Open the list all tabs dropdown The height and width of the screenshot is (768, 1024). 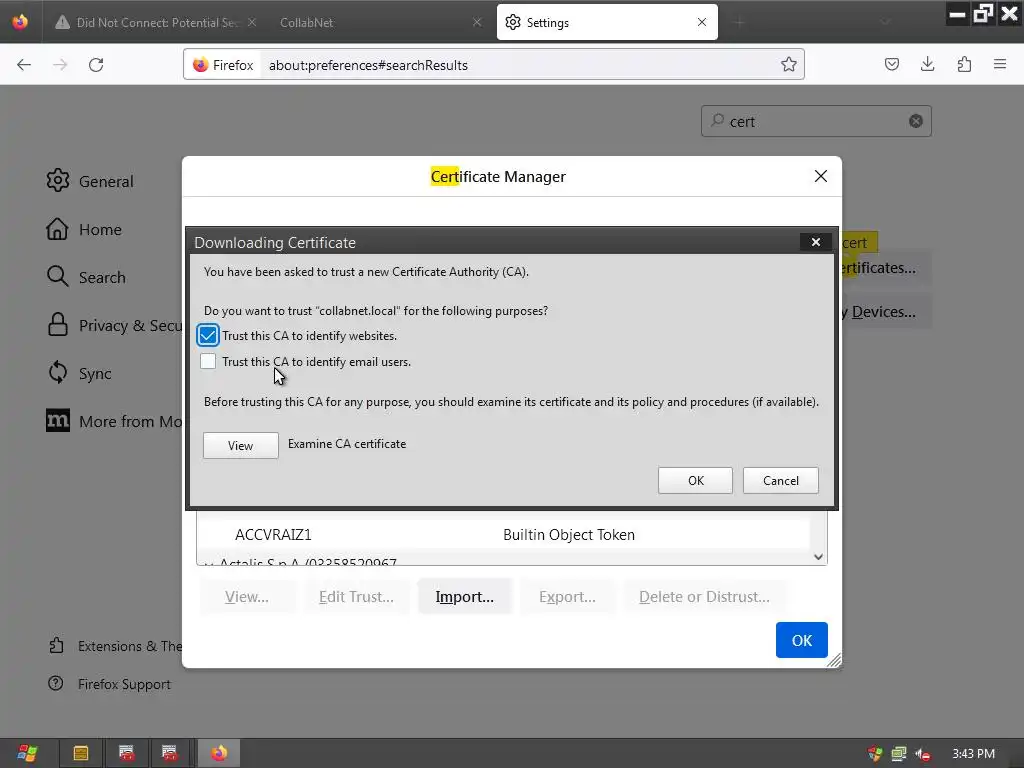coord(885,22)
